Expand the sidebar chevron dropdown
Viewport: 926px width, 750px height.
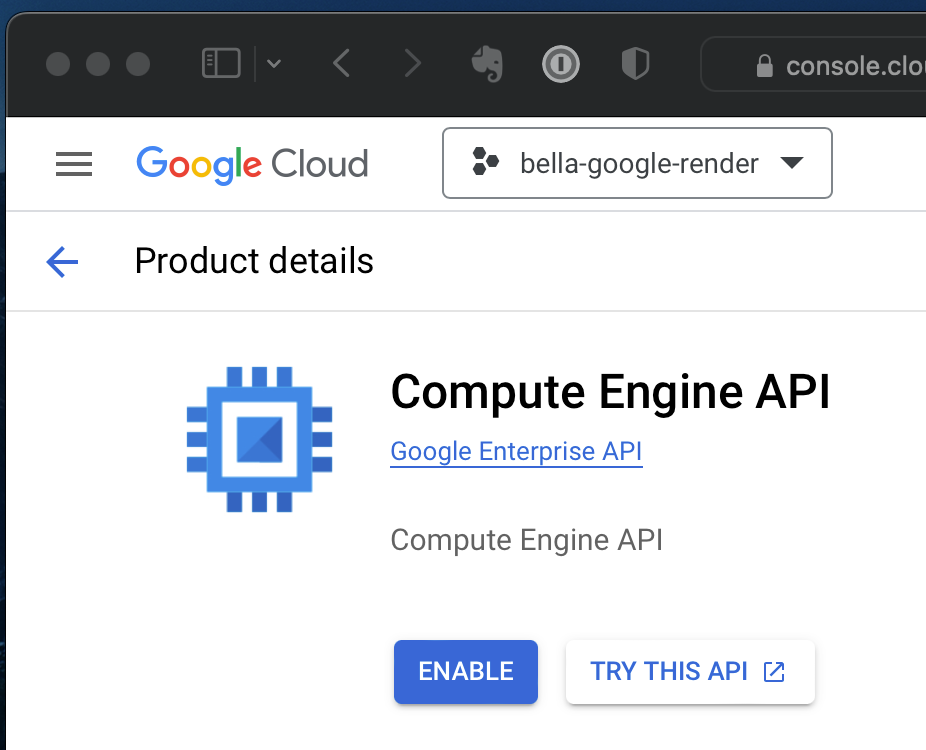click(273, 65)
